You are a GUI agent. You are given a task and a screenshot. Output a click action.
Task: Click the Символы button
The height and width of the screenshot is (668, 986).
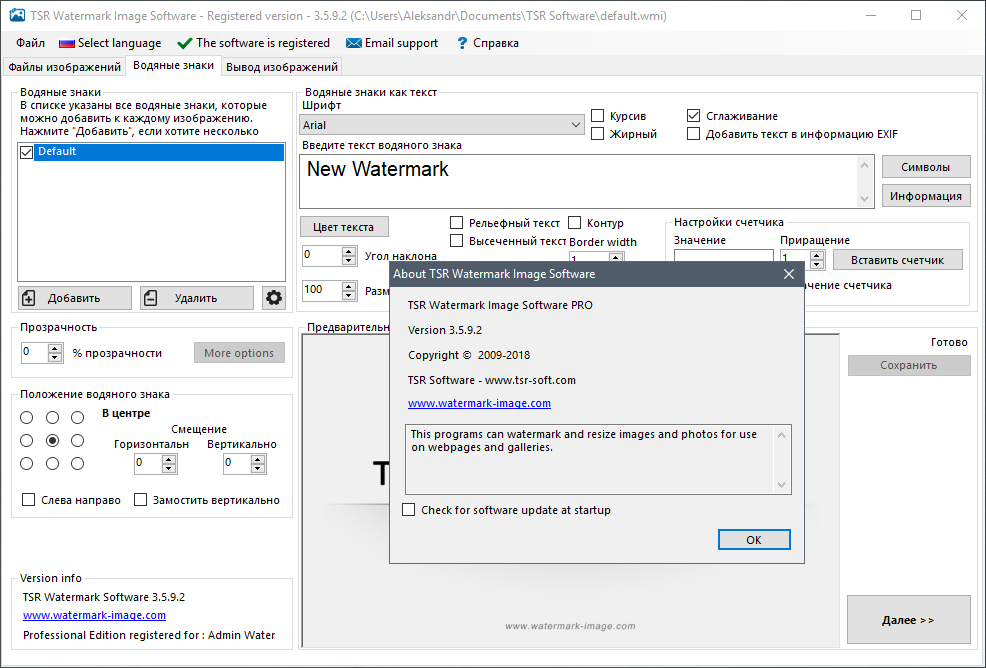926,167
